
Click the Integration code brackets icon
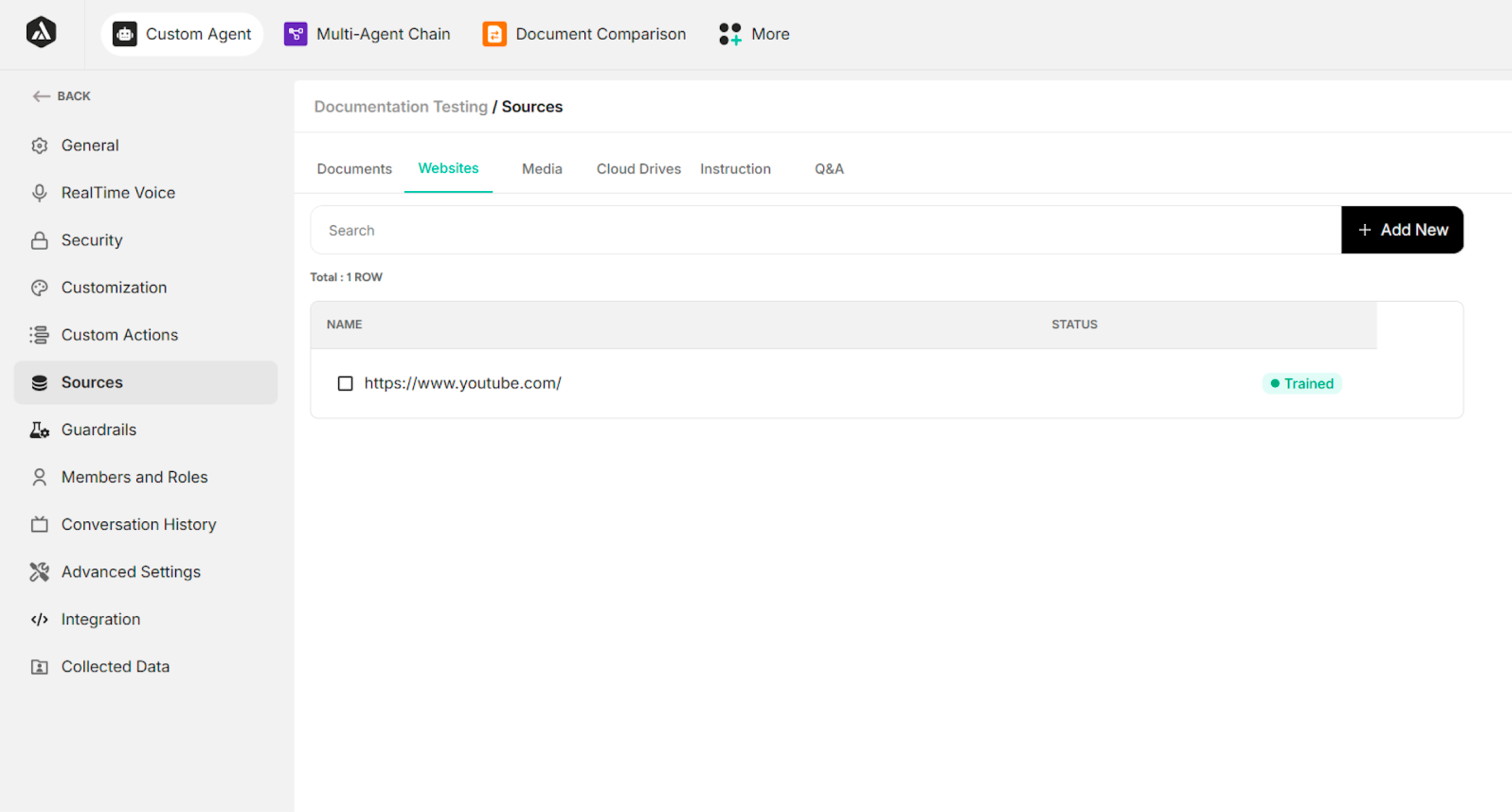click(x=39, y=619)
